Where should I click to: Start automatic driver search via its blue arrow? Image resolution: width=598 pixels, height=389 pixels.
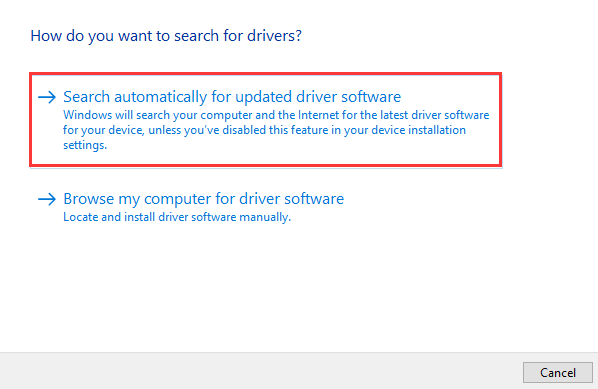click(x=47, y=97)
